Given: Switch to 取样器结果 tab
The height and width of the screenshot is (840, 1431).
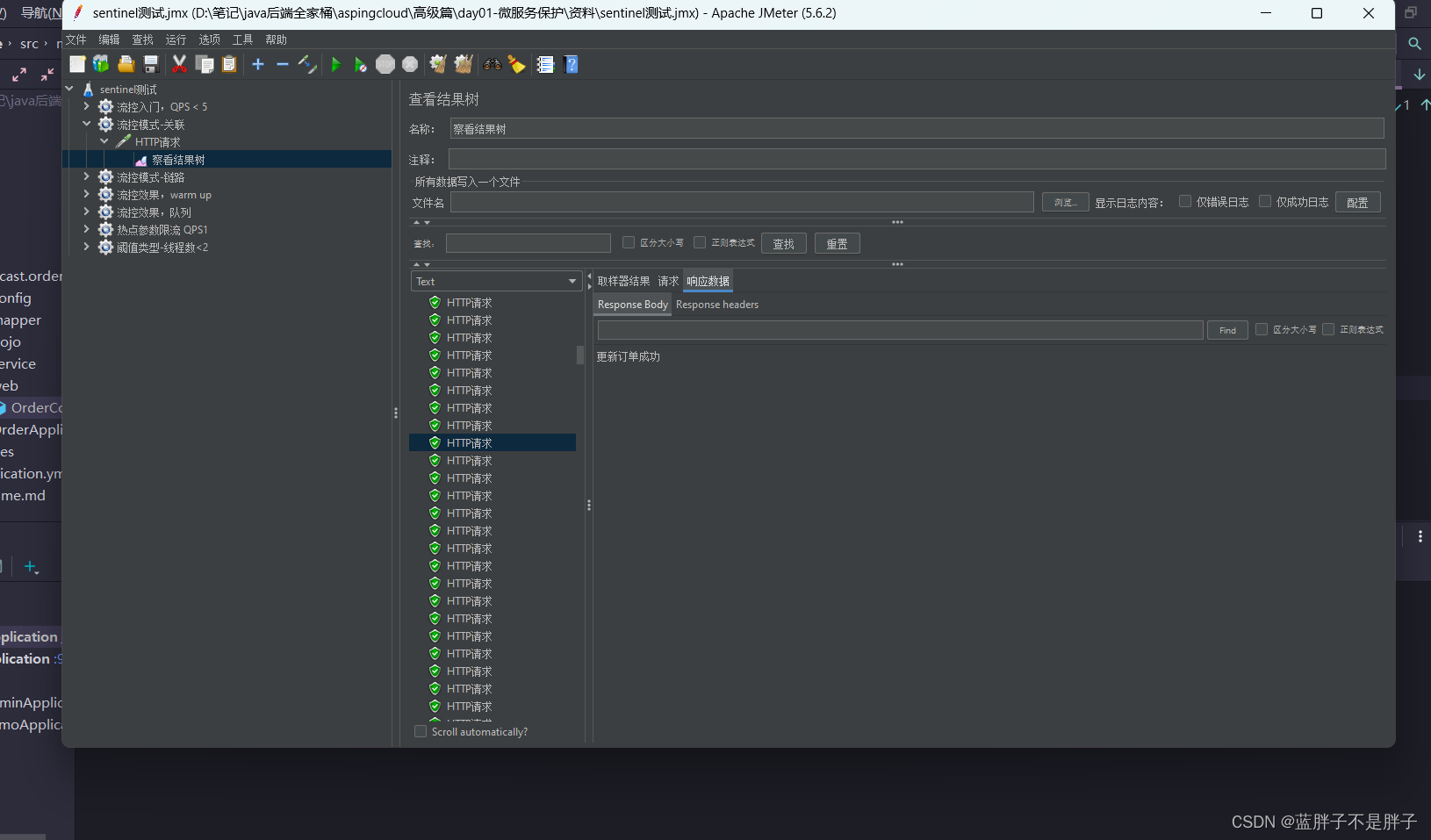Looking at the screenshot, I should 623,281.
